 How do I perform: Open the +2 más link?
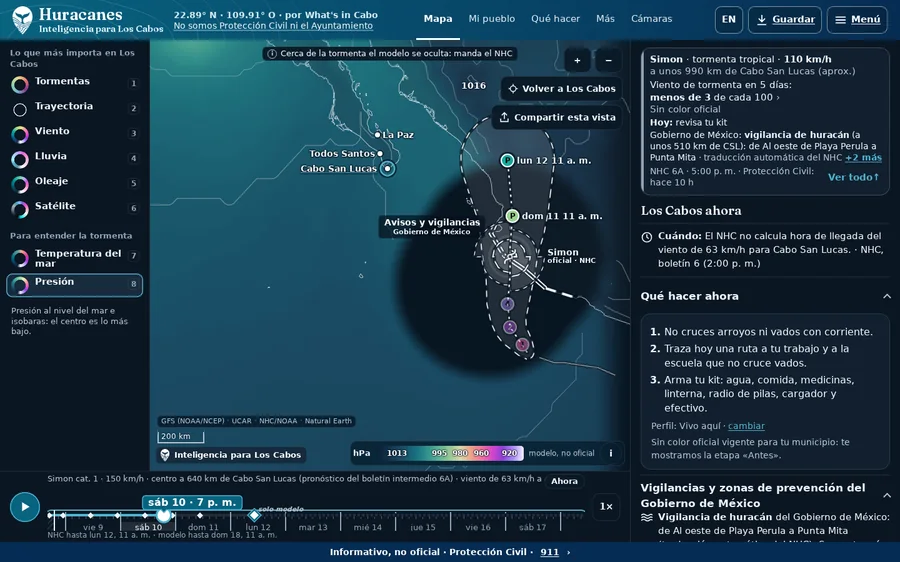[863, 157]
